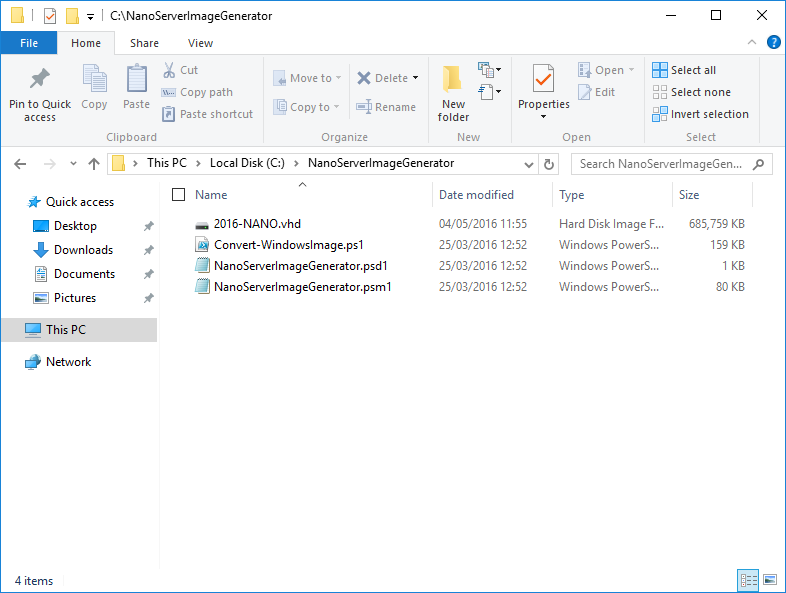Click Pin to Quick access icon

point(40,79)
